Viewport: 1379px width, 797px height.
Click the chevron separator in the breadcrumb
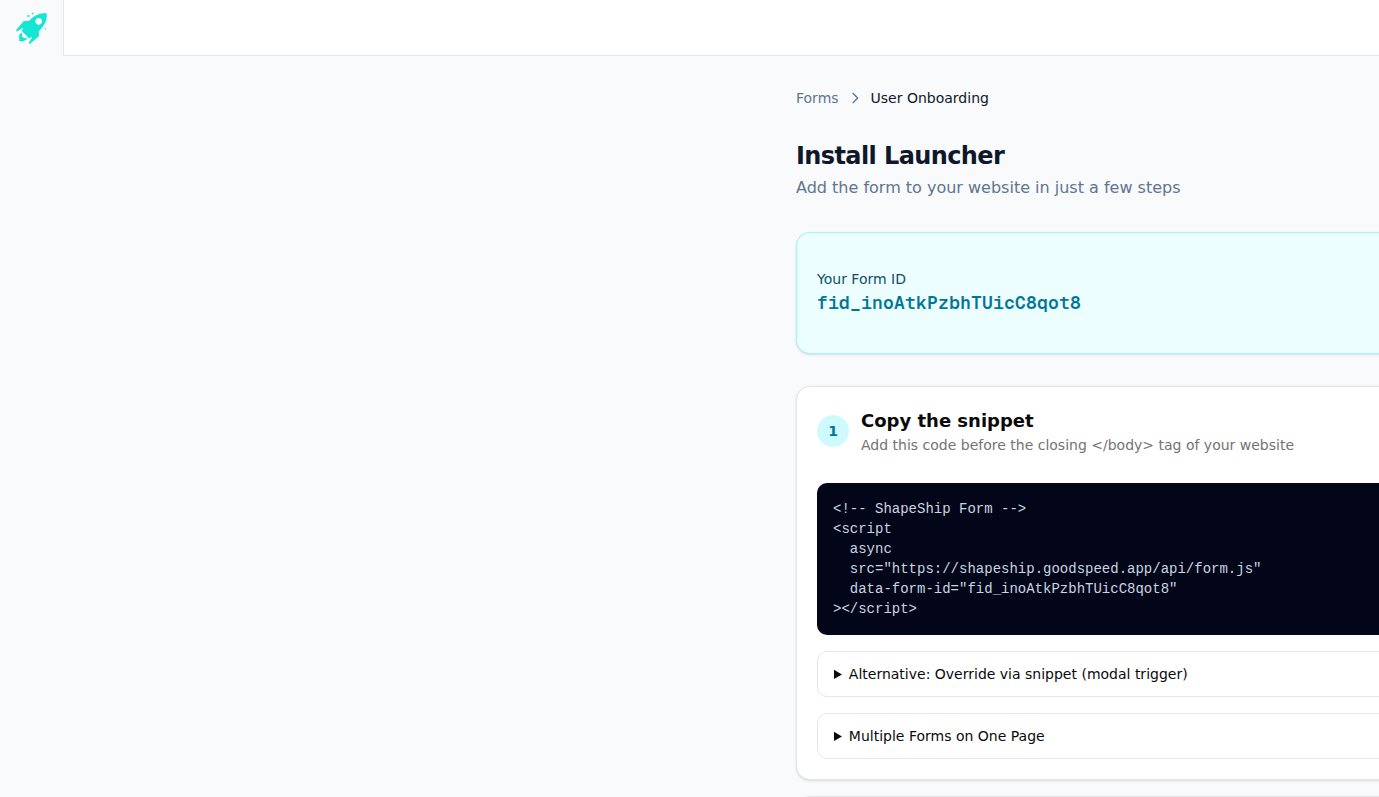pyautogui.click(x=854, y=98)
